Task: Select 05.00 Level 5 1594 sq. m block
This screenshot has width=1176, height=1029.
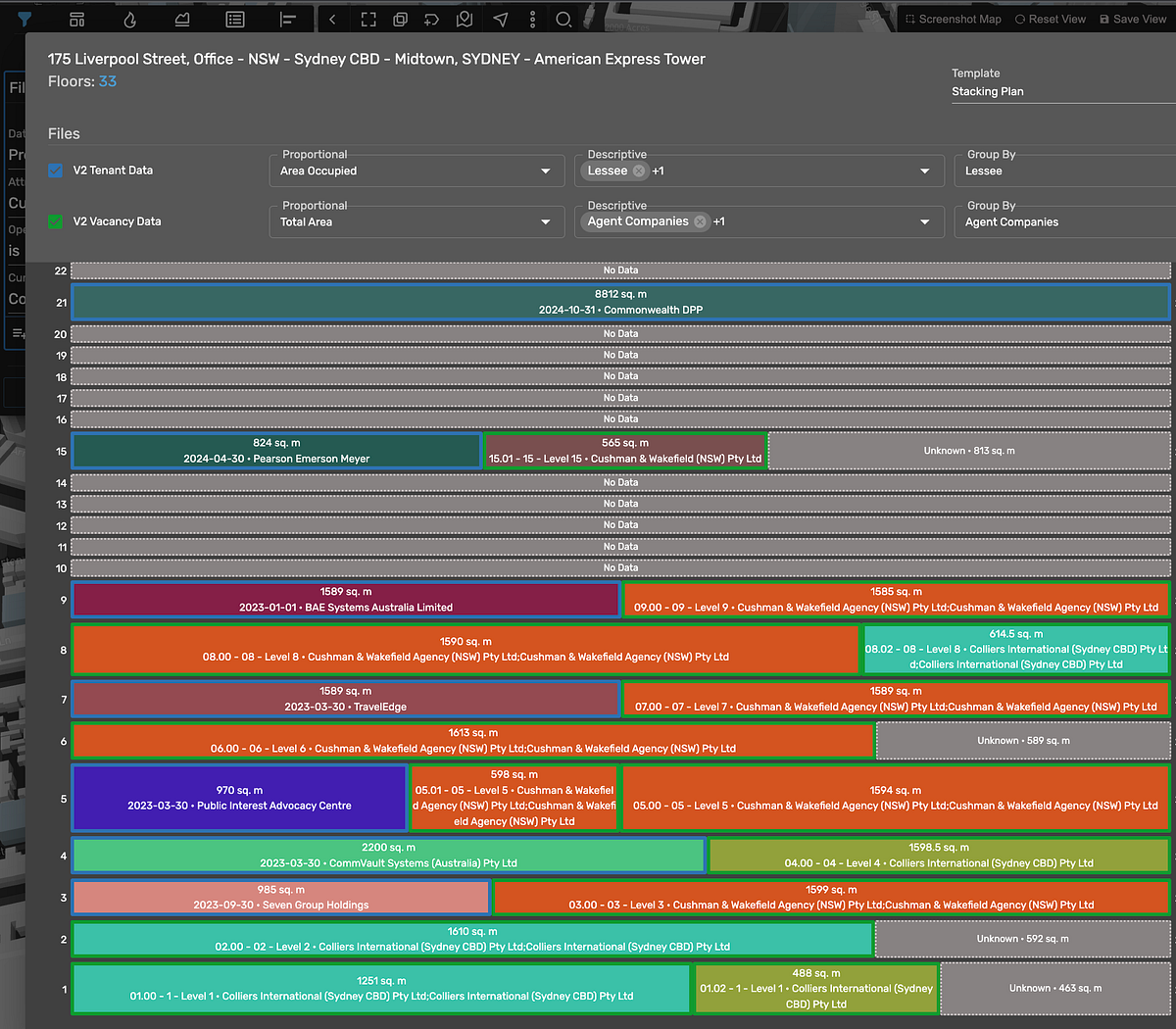Action: [896, 798]
